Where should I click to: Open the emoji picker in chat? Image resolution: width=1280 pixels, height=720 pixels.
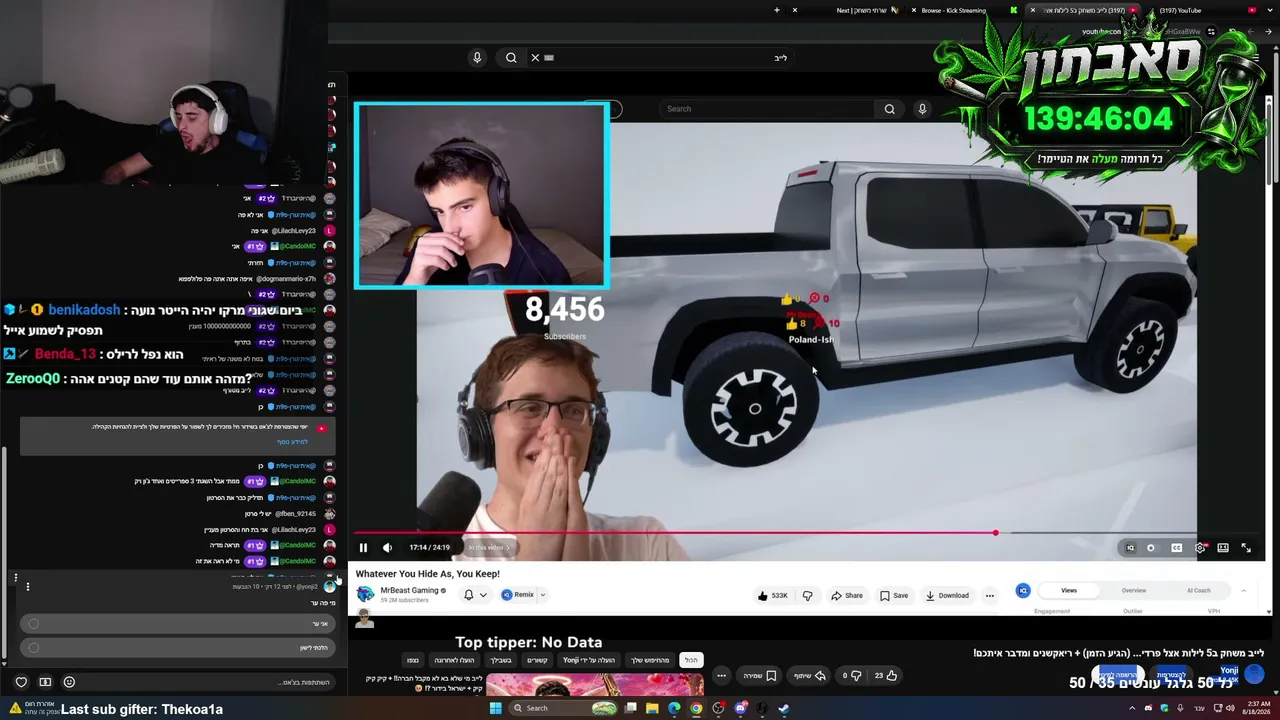(69, 682)
